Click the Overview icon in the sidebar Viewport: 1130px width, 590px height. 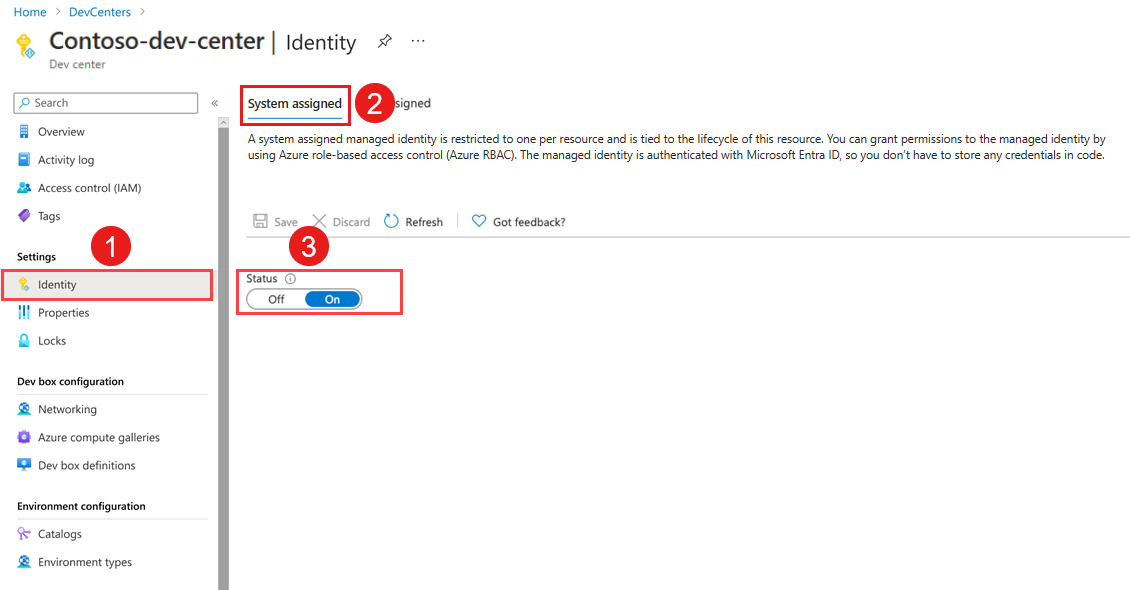[x=24, y=131]
